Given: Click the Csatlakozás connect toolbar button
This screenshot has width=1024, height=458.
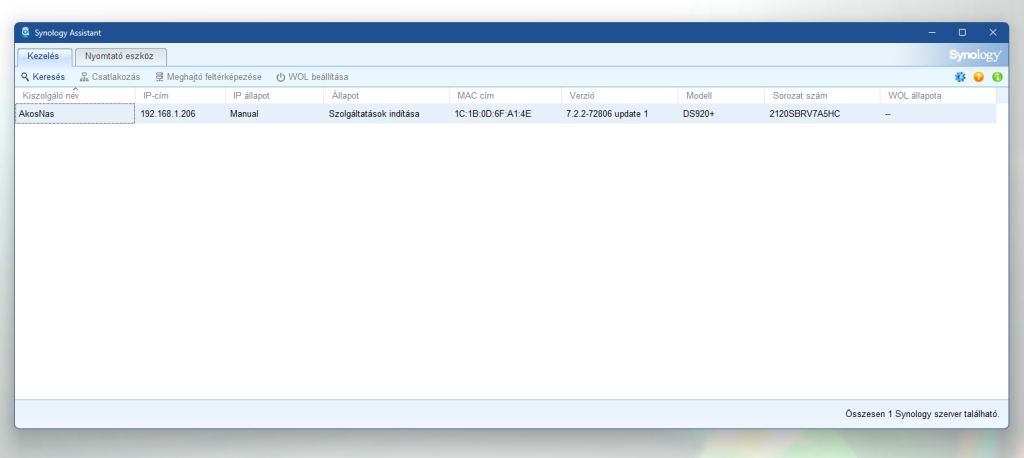Looking at the screenshot, I should [110, 77].
